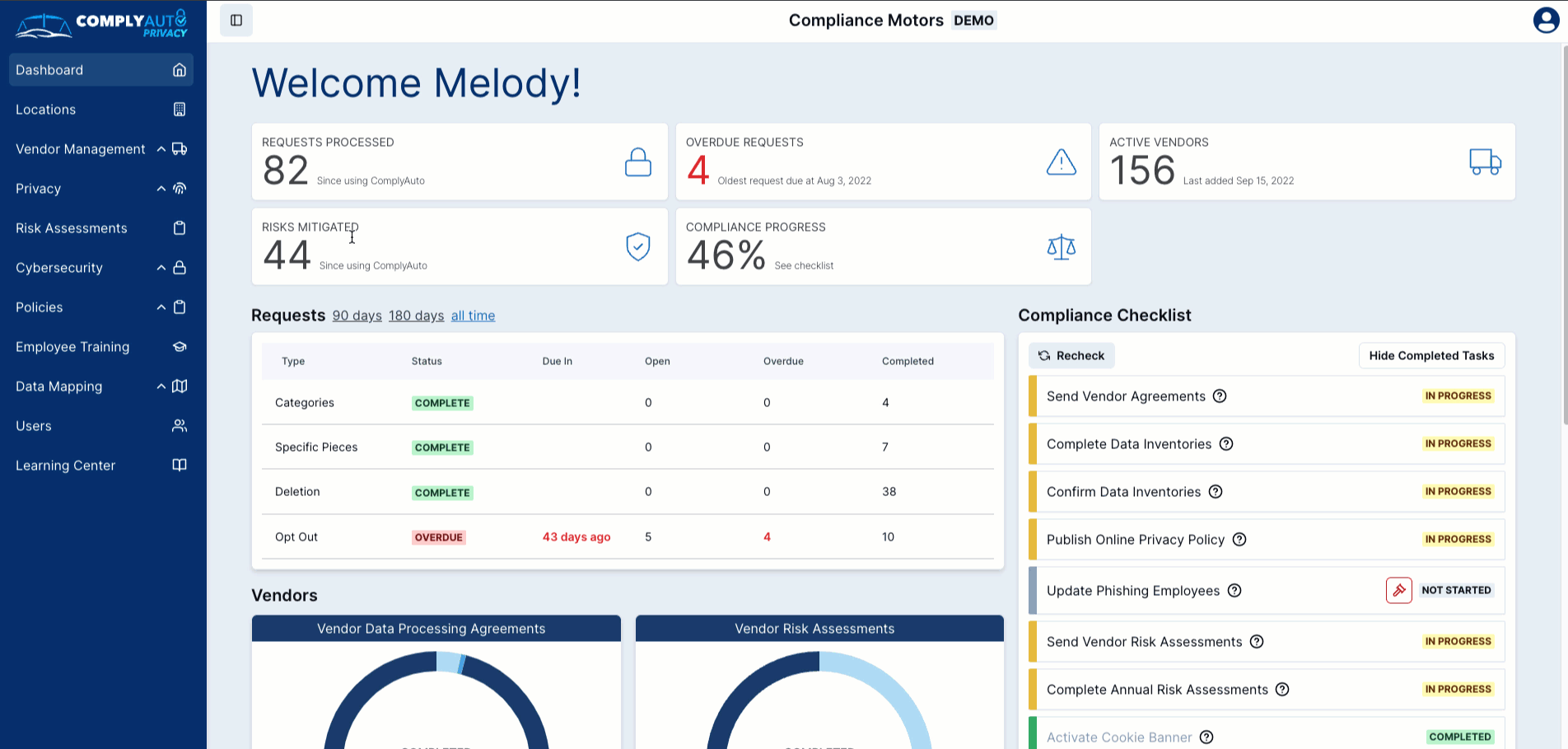Viewport: 1568px width, 749px height.
Task: Open Employee Training in the sidebar
Action: 101,347
